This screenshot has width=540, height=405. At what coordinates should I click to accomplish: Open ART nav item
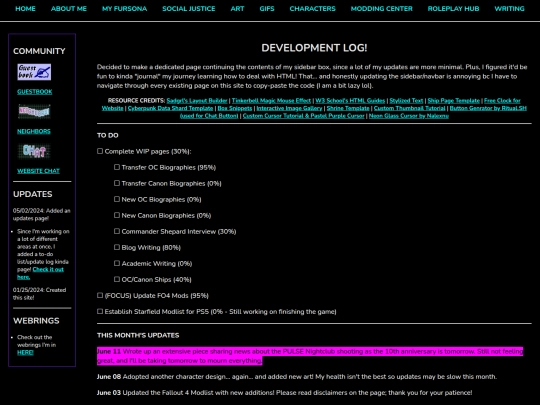237,9
